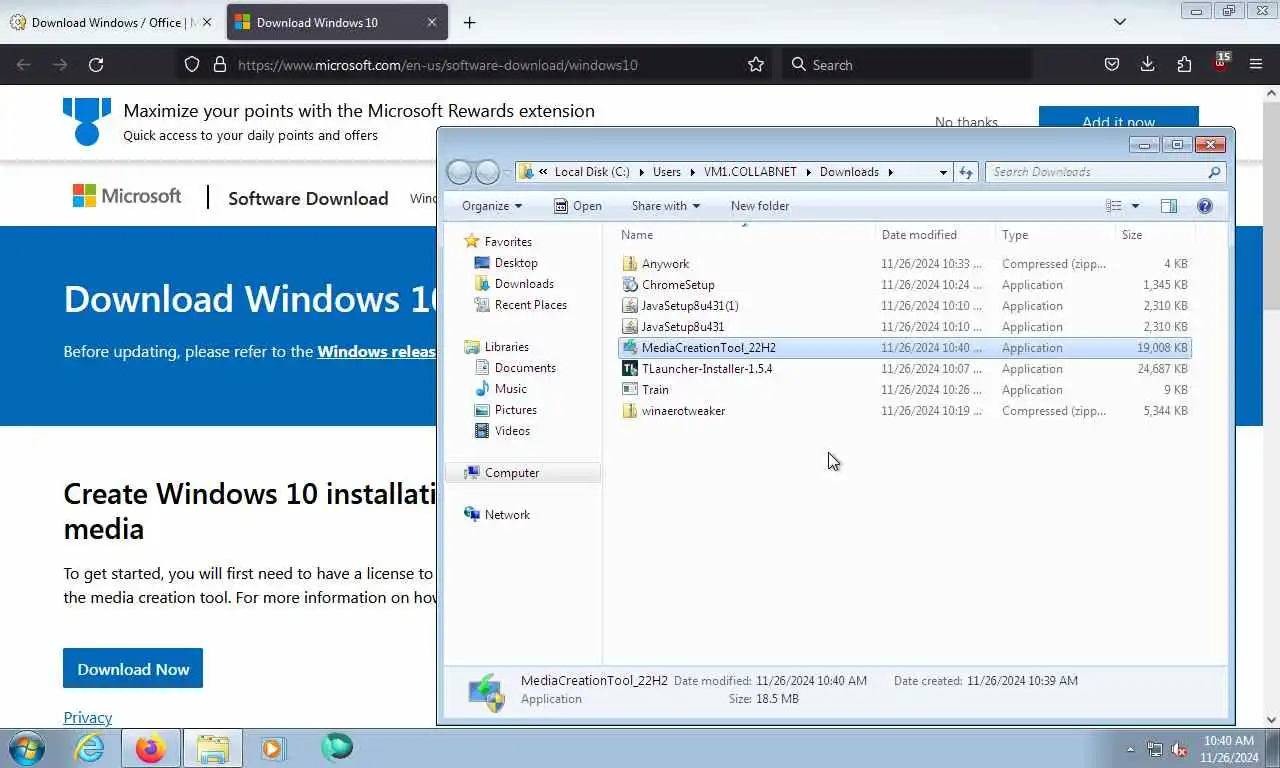Select ChromeSetup application file
1280x768 pixels.
(904, 285)
